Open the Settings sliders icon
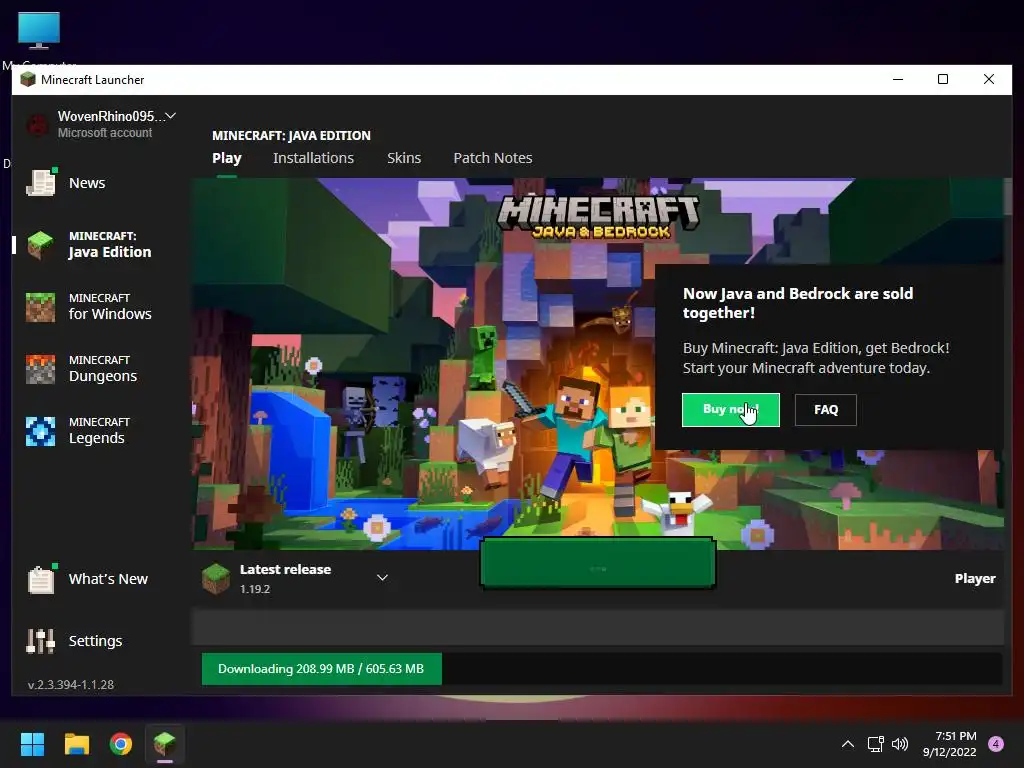Screen dimensions: 1024x768 click(x=40, y=641)
